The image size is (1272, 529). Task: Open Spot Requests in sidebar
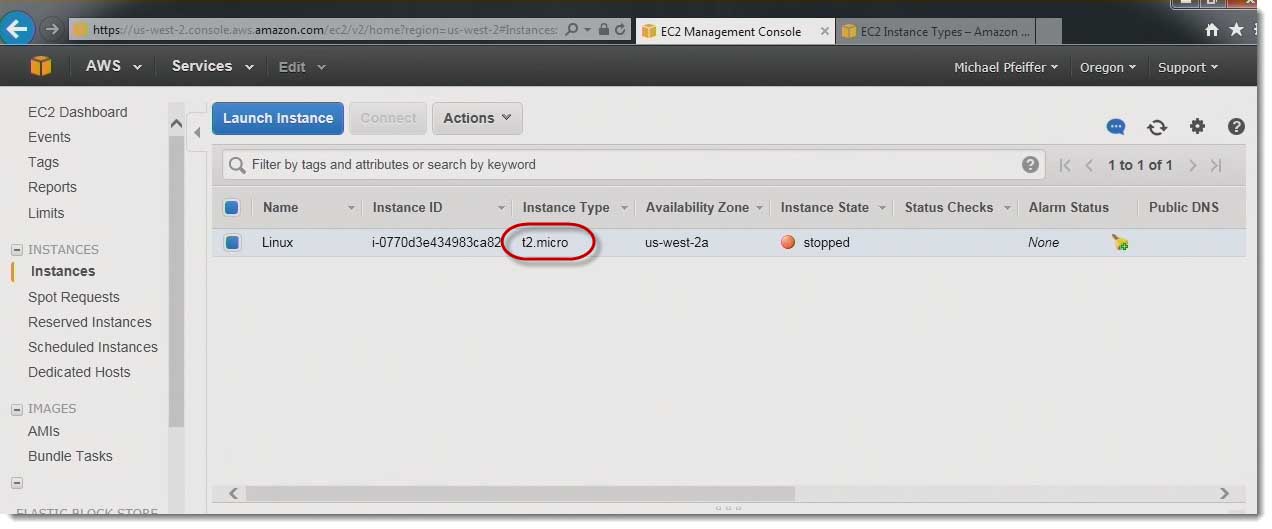pos(74,297)
